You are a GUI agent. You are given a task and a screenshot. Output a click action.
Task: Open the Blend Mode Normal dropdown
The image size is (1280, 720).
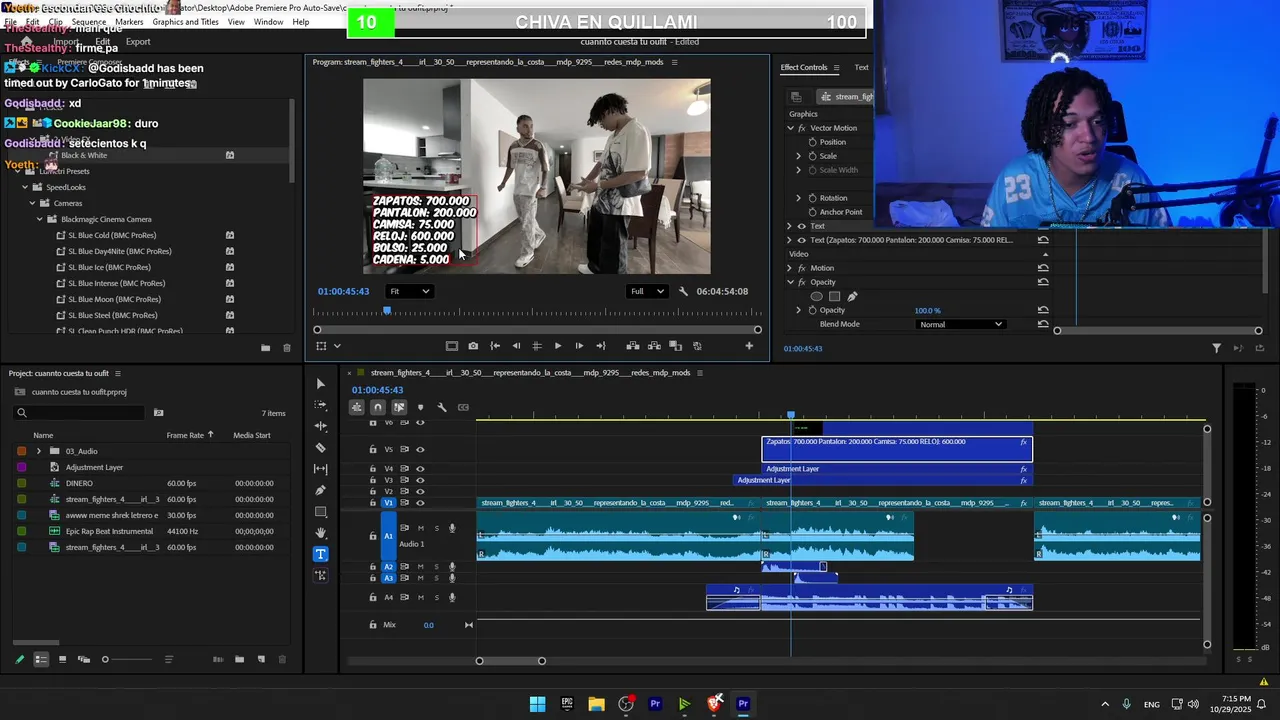tap(960, 324)
